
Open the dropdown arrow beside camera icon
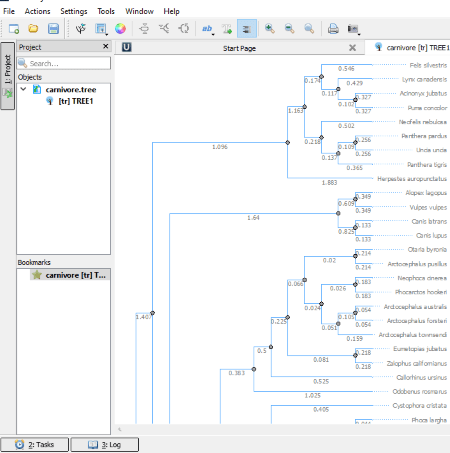point(359,34)
